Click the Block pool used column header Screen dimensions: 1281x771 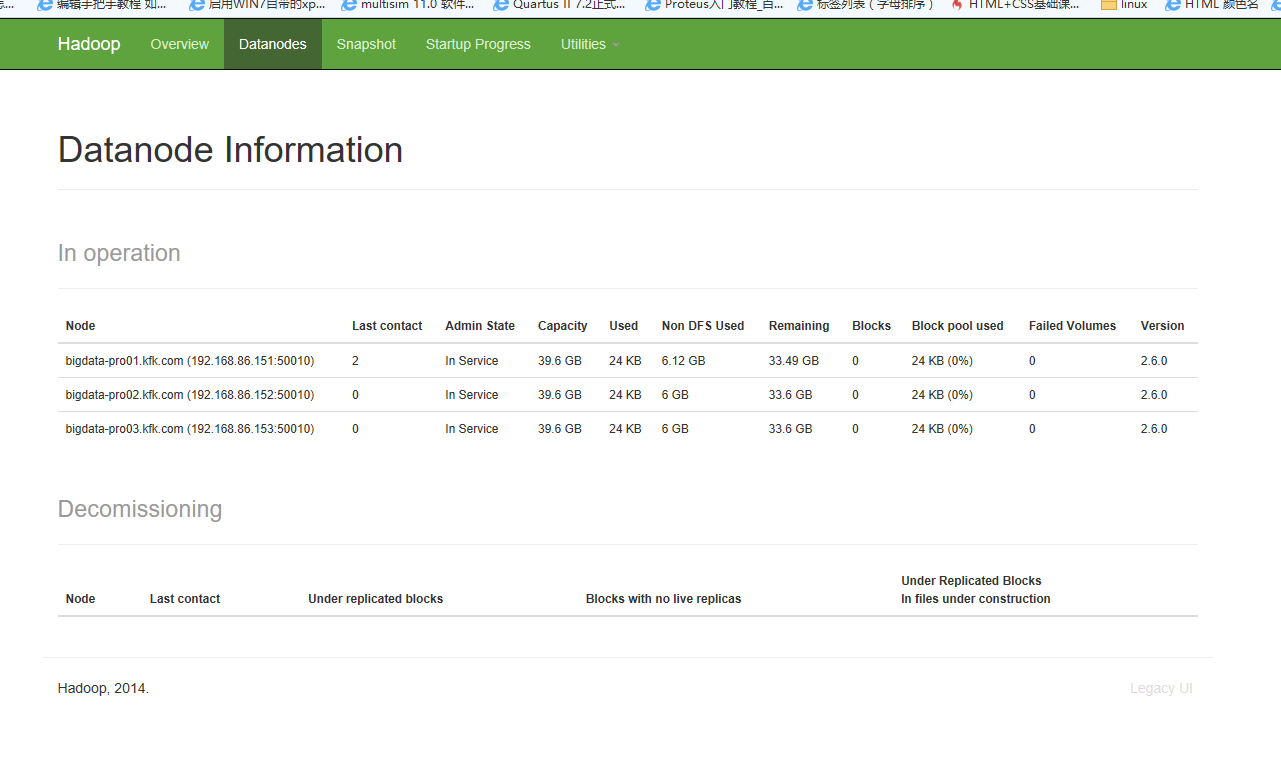[958, 326]
